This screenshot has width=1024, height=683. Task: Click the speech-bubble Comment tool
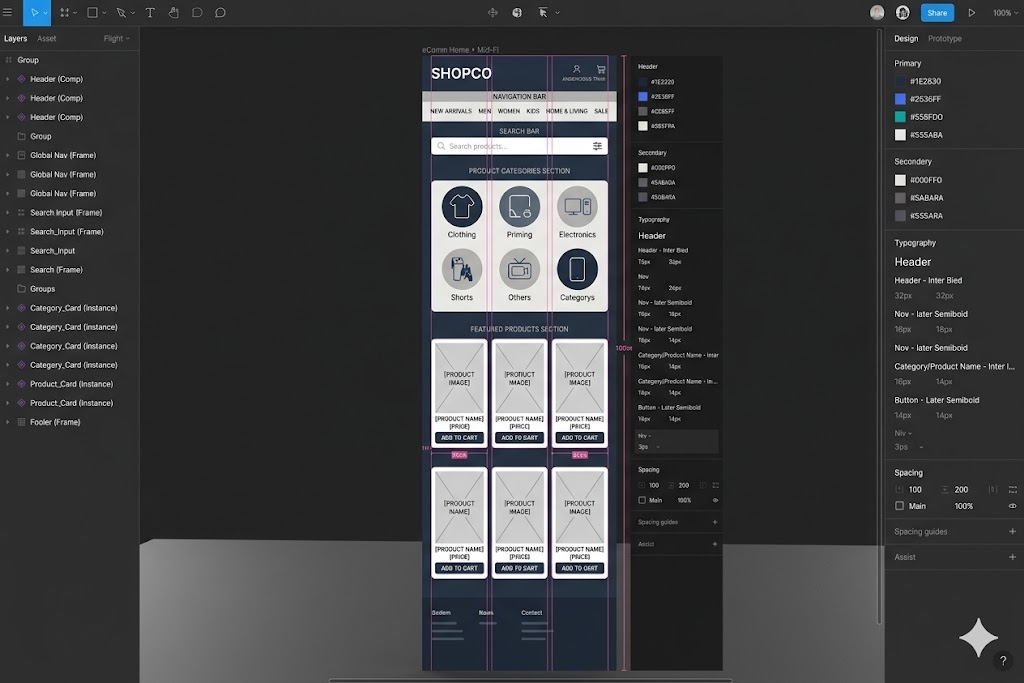(197, 12)
